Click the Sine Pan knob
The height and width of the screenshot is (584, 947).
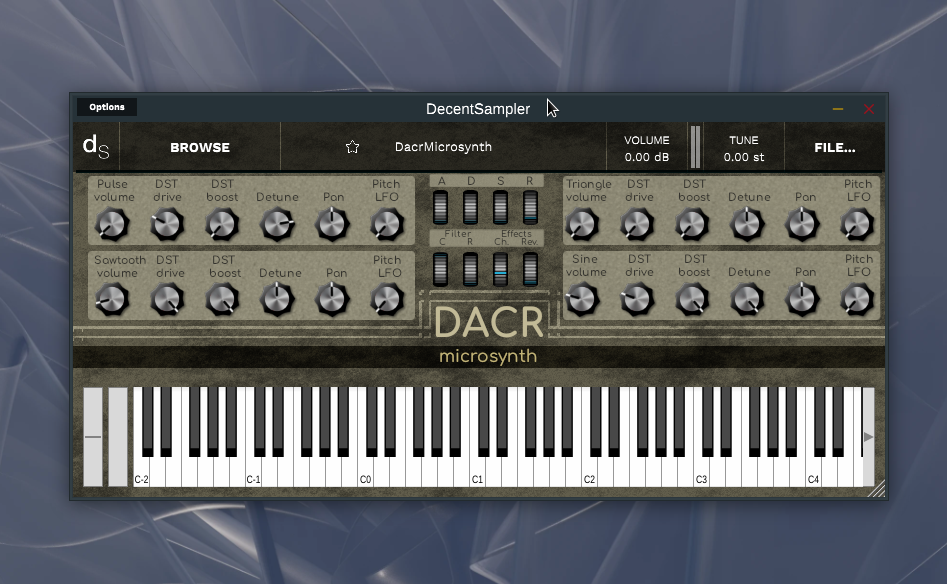point(802,300)
